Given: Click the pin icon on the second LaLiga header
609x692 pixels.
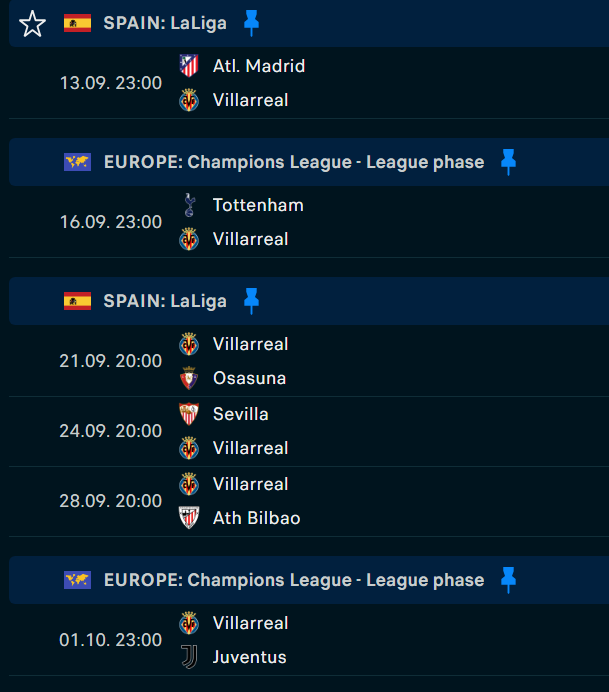Looking at the screenshot, I should (252, 301).
